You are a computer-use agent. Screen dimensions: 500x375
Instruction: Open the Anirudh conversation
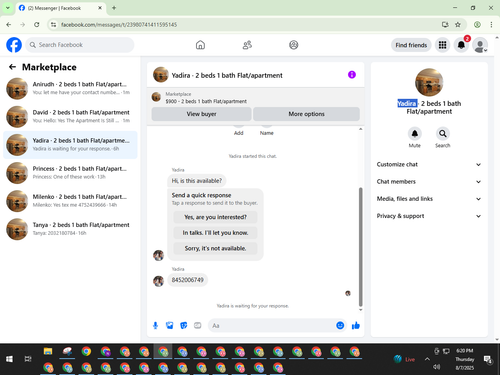pyautogui.click(x=70, y=88)
